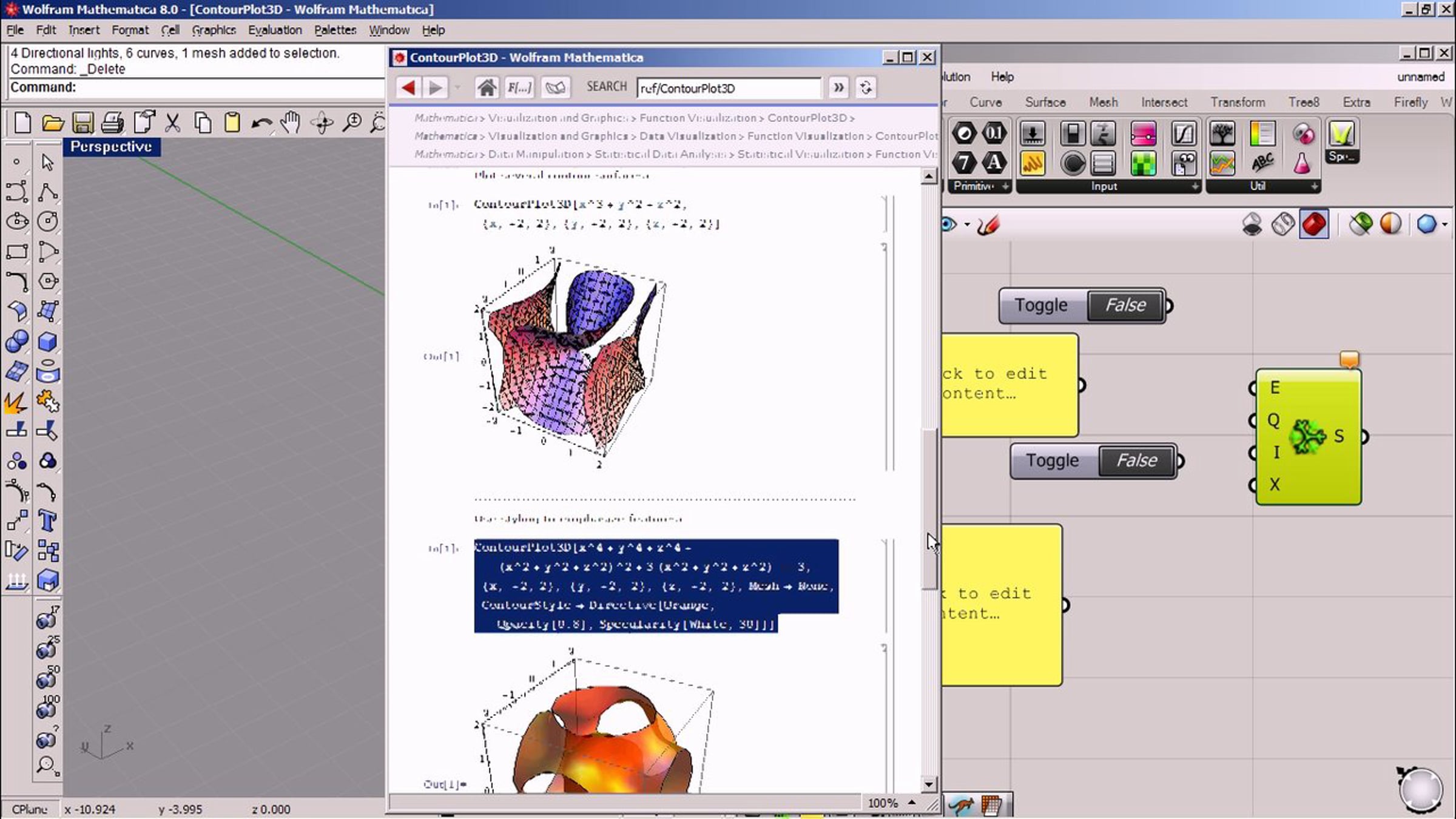Viewport: 1456px width, 819px height.
Task: Click the orange sphere preview icon
Action: pos(1390,224)
